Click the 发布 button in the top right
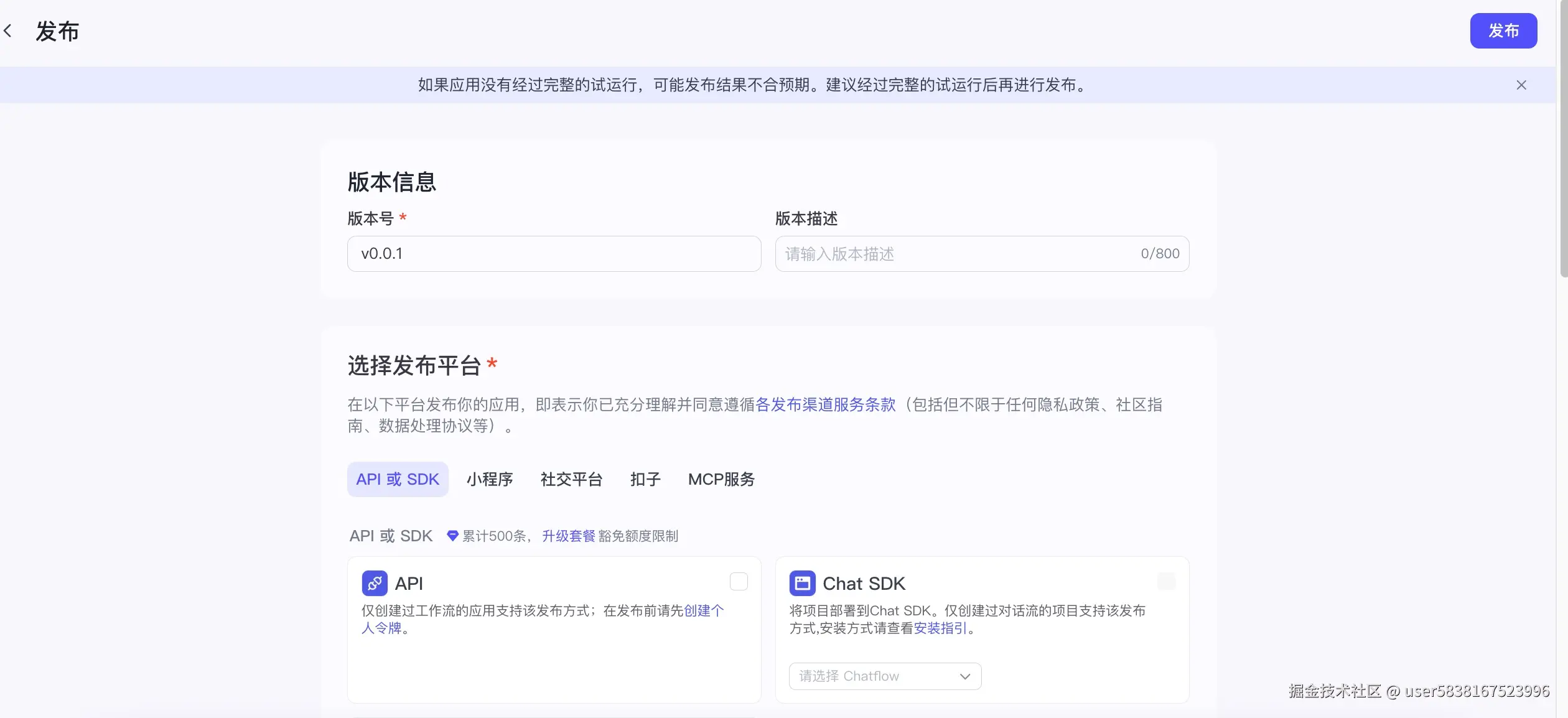1568x718 pixels. pos(1503,30)
